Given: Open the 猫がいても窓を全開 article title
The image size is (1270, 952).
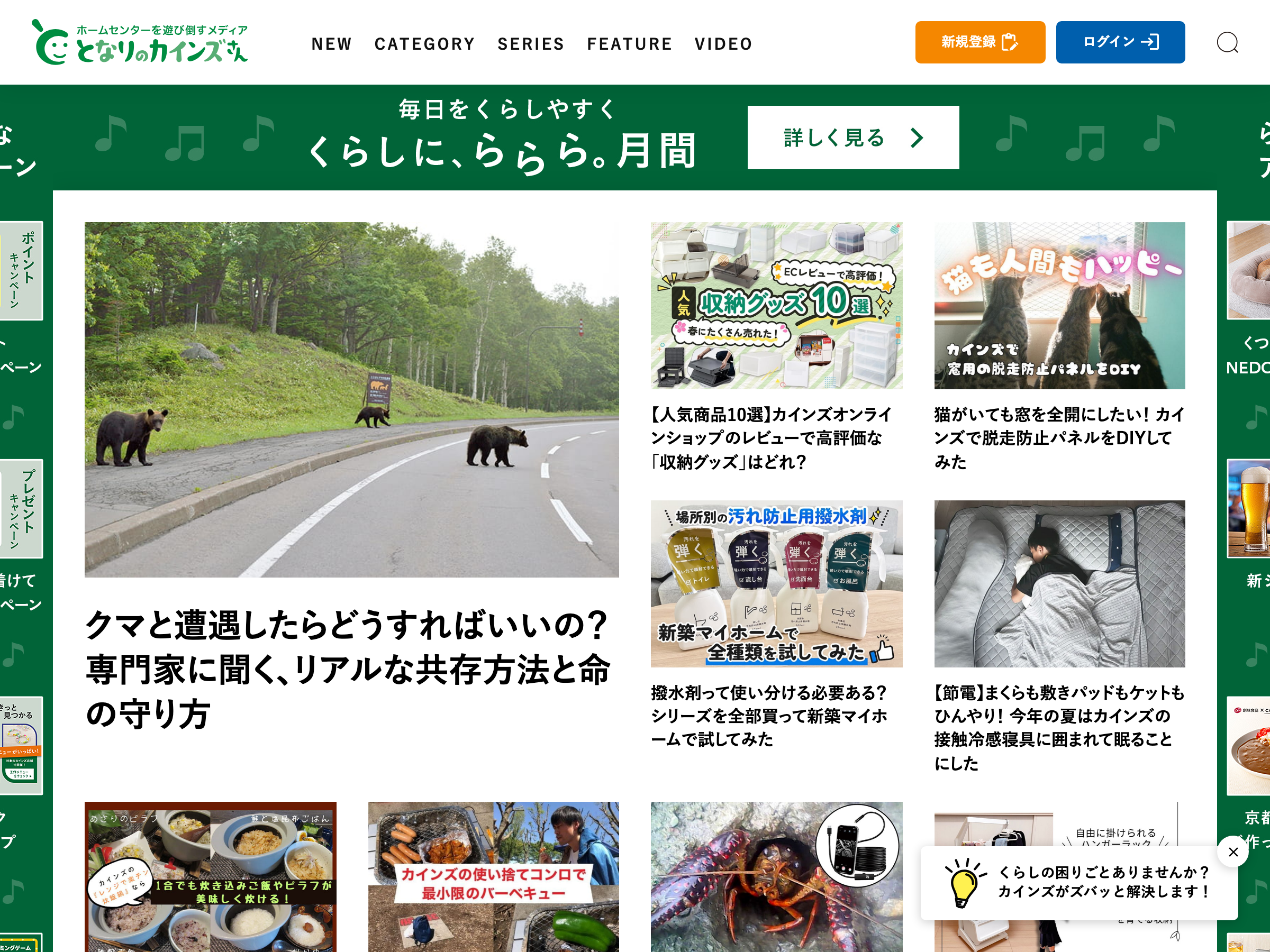Looking at the screenshot, I should coord(1059,438).
